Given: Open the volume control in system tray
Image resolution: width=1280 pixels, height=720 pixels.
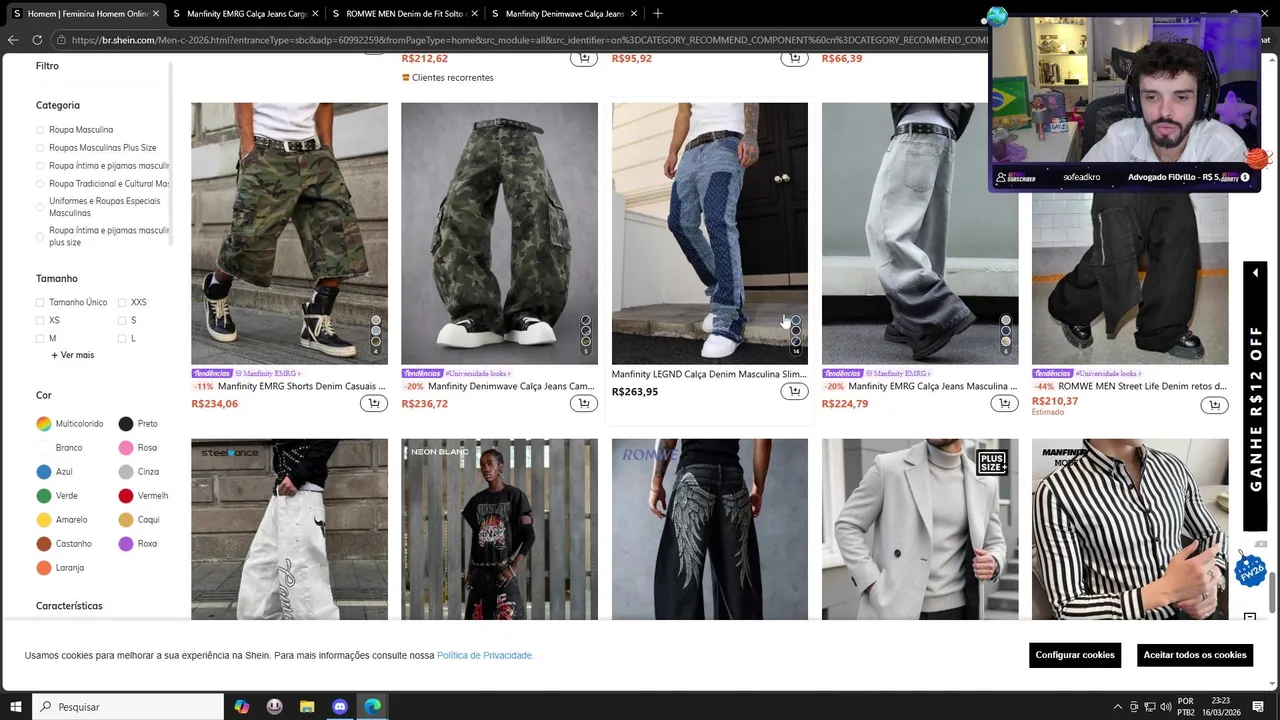Looking at the screenshot, I should tap(1165, 707).
